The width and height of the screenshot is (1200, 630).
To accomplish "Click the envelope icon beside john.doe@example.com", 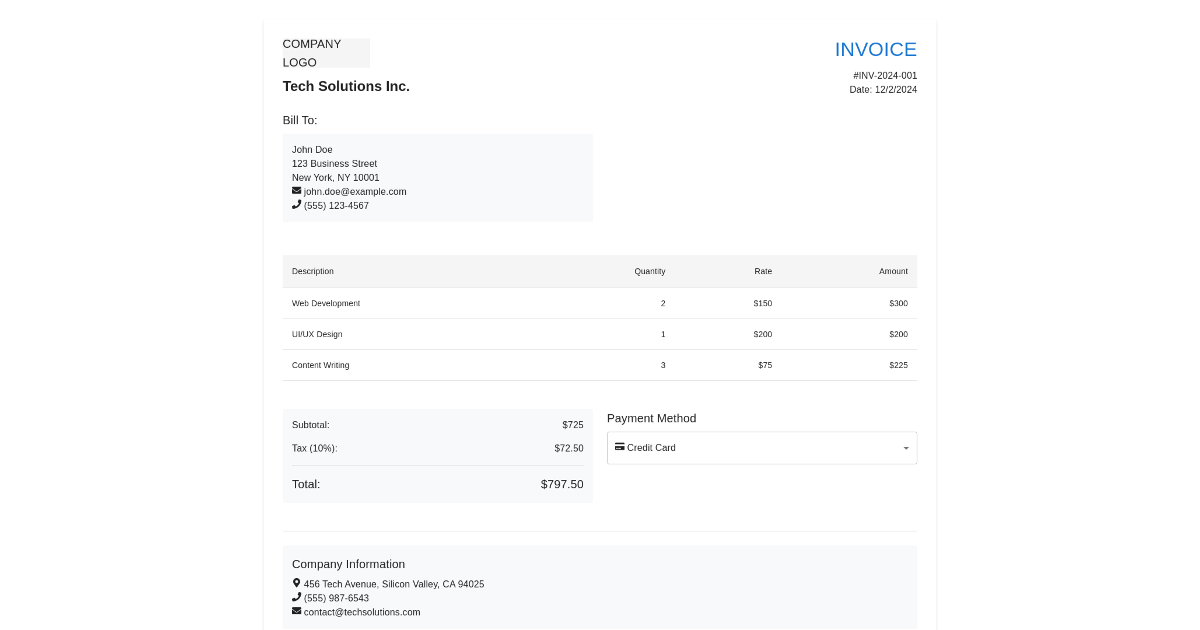I will click(x=296, y=191).
